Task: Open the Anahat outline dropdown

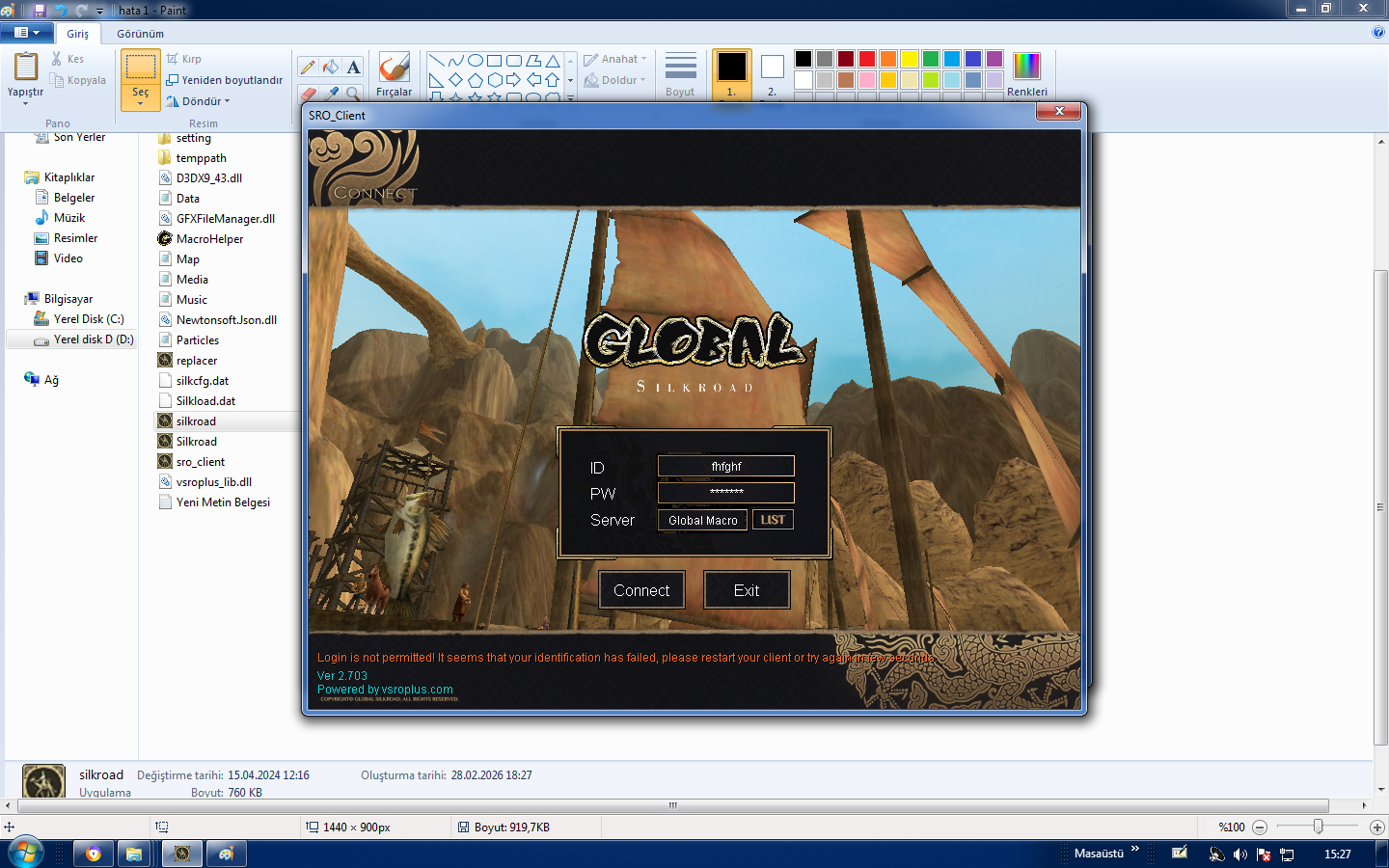Action: (x=615, y=59)
